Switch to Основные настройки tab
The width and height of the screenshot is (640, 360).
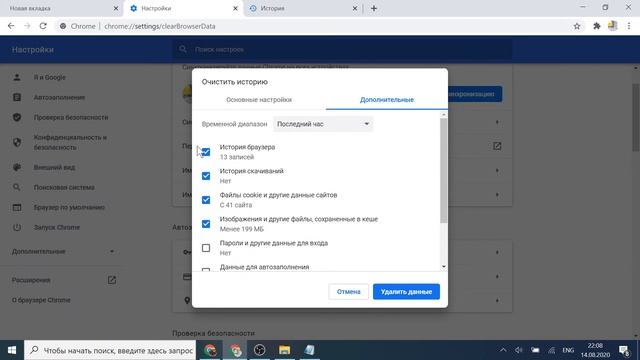(x=259, y=100)
